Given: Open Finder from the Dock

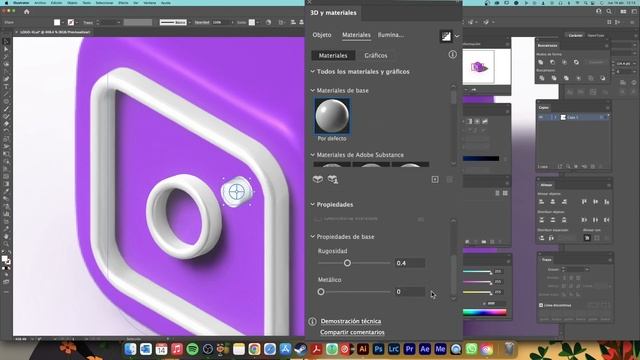Looking at the screenshot, I should pyautogui.click(x=130, y=349).
